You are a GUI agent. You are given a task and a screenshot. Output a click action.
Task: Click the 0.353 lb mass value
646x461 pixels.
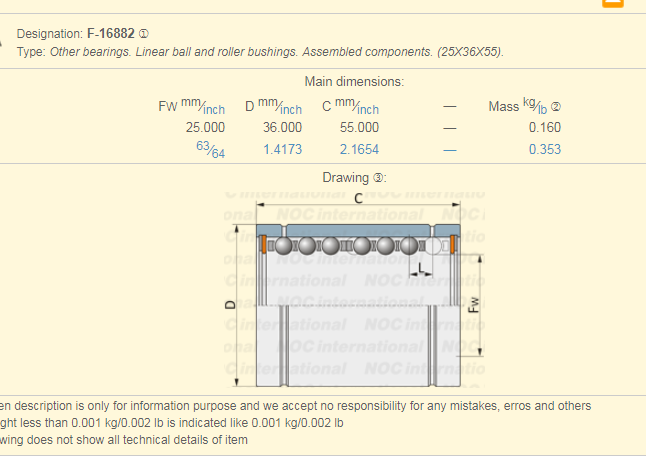tap(544, 150)
